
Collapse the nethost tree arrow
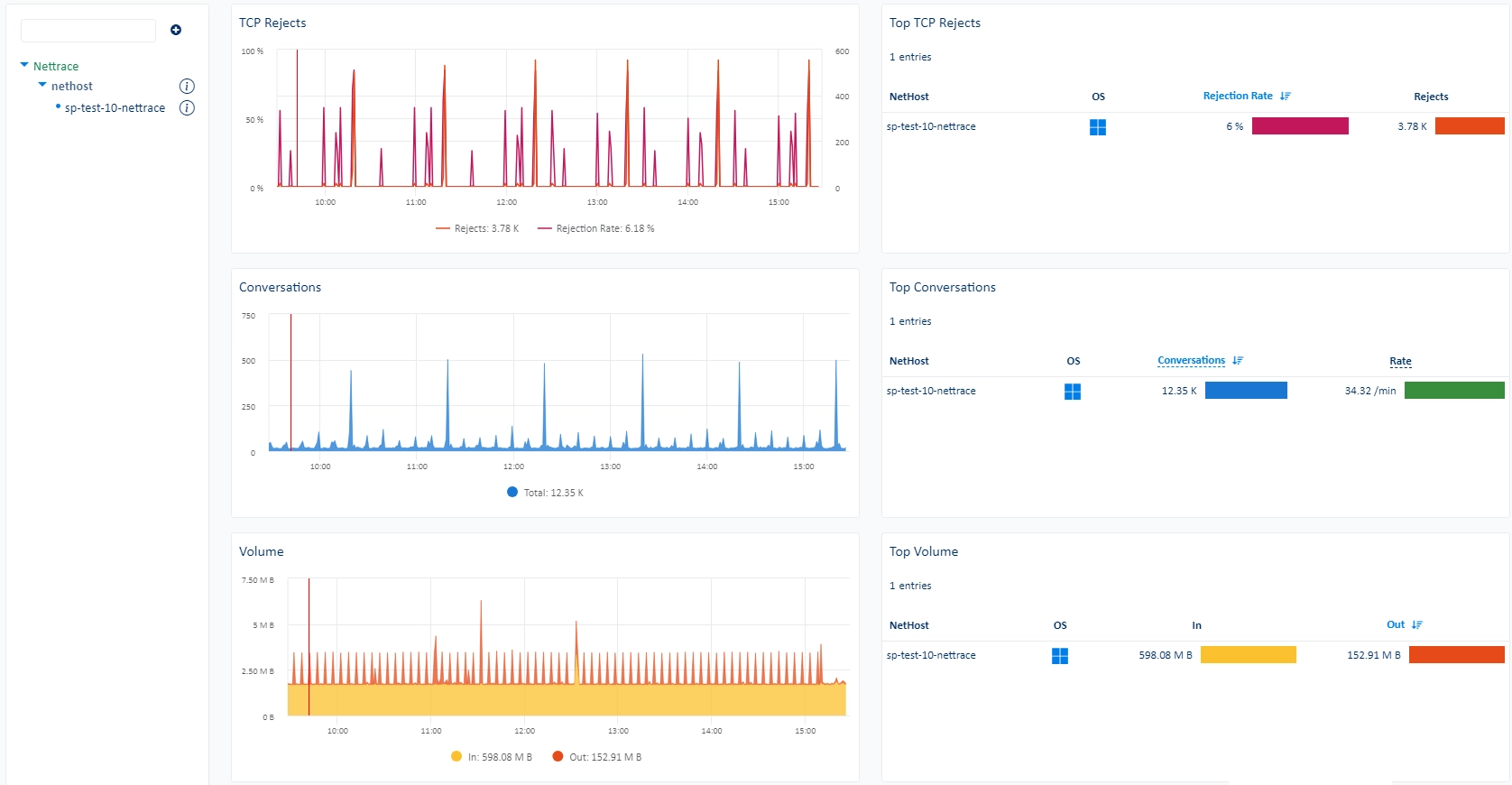tap(42, 85)
